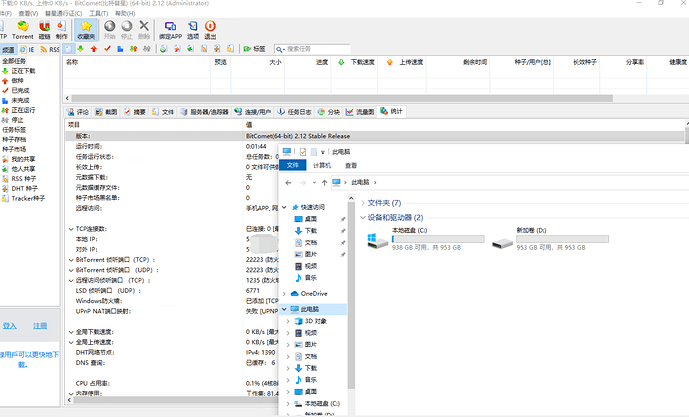
Task: Collapse the 设备和驱动器 group
Action: tap(362, 217)
